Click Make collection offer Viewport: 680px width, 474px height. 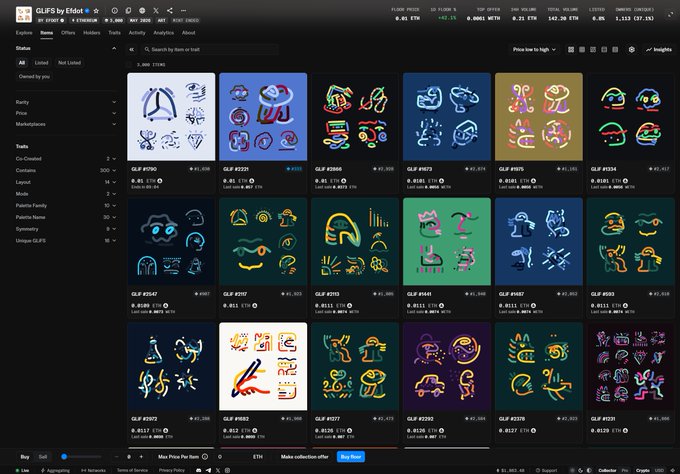coord(304,457)
